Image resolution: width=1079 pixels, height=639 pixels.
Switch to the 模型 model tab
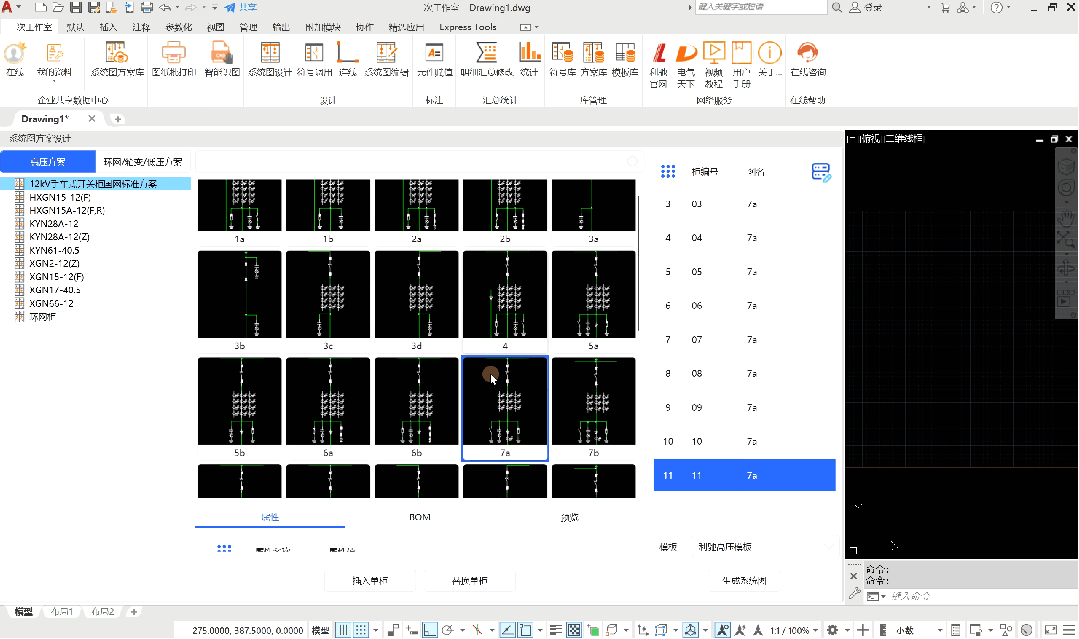(x=23, y=611)
